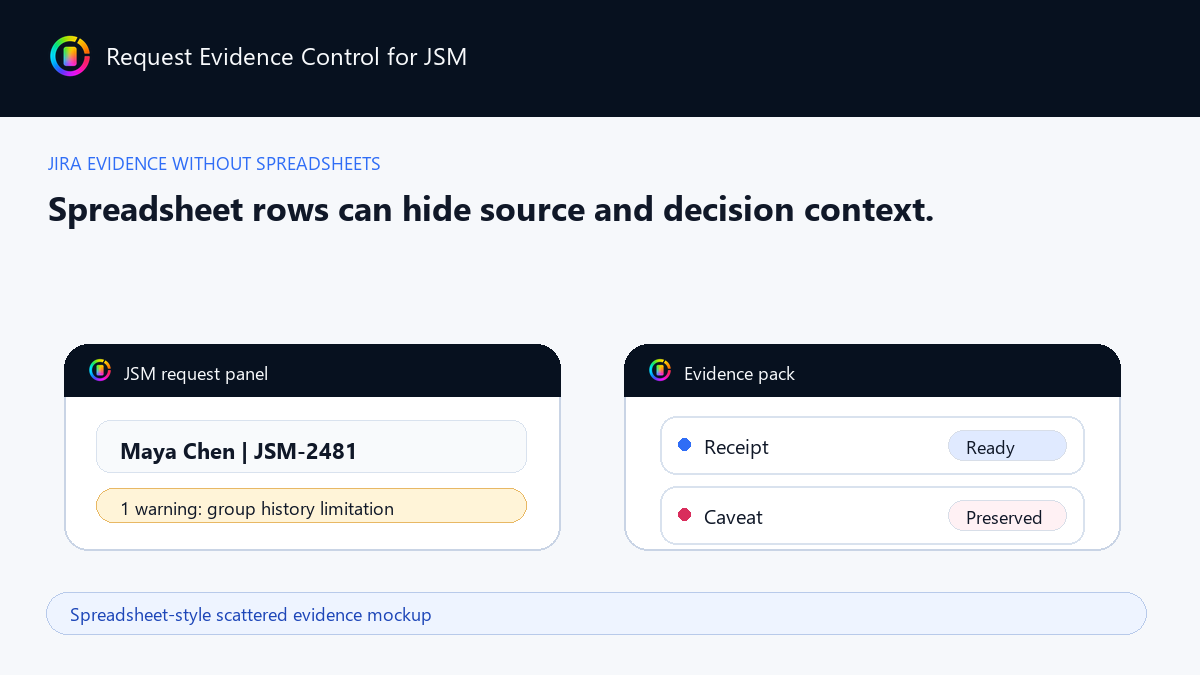Click the app logo in the top header

pos(70,56)
